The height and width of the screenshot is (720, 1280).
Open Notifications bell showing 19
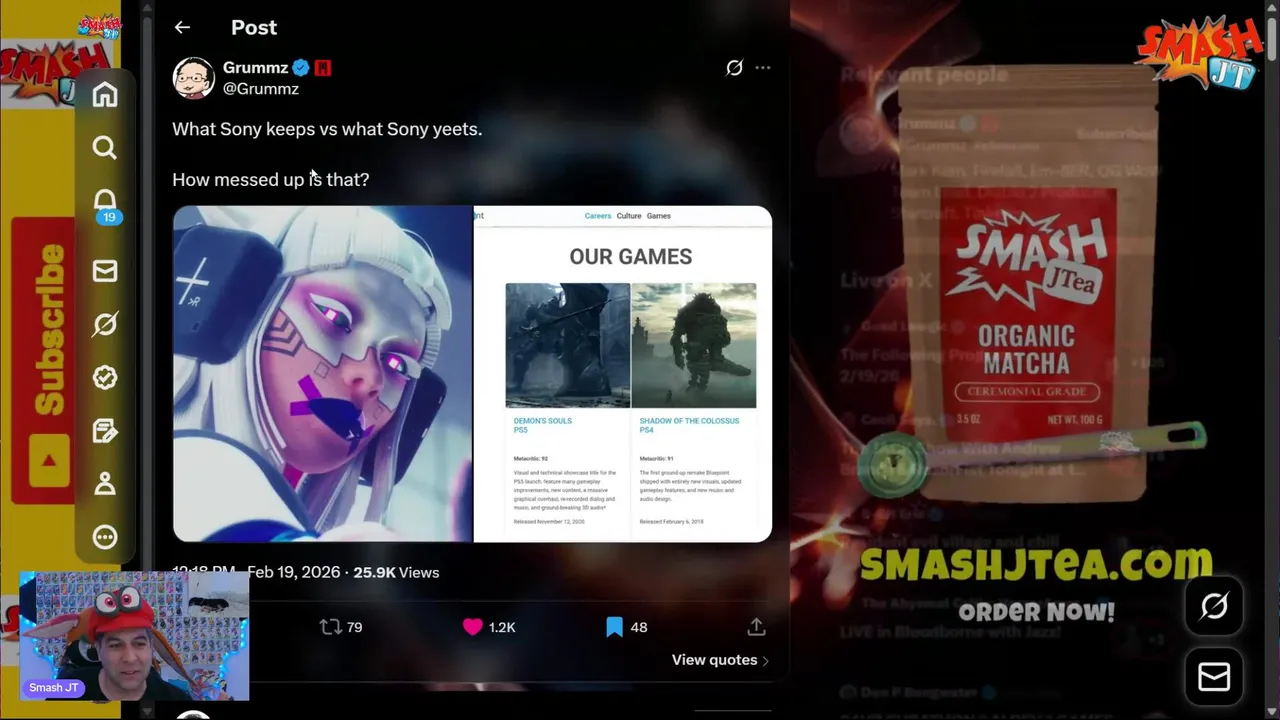click(106, 206)
